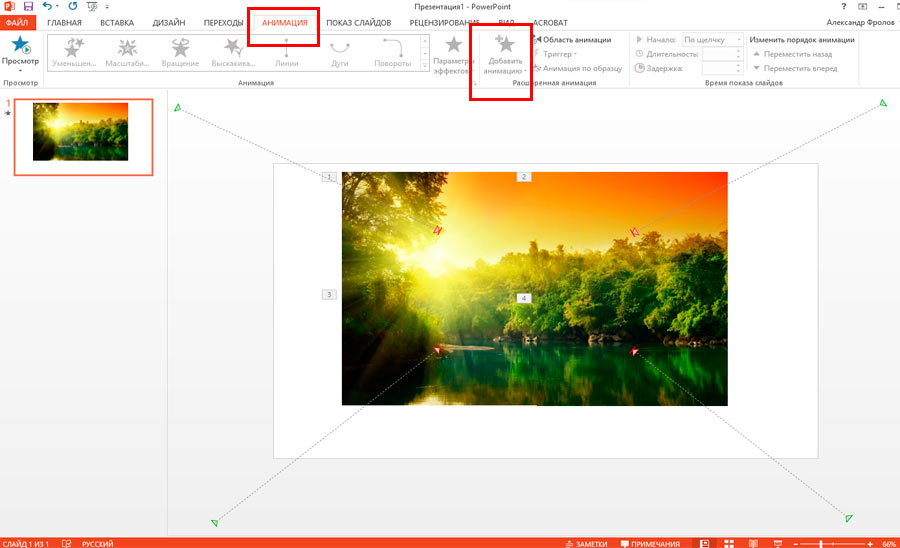This screenshot has height=548, width=900.
Task: Select the Линии motion path
Action: (x=286, y=53)
